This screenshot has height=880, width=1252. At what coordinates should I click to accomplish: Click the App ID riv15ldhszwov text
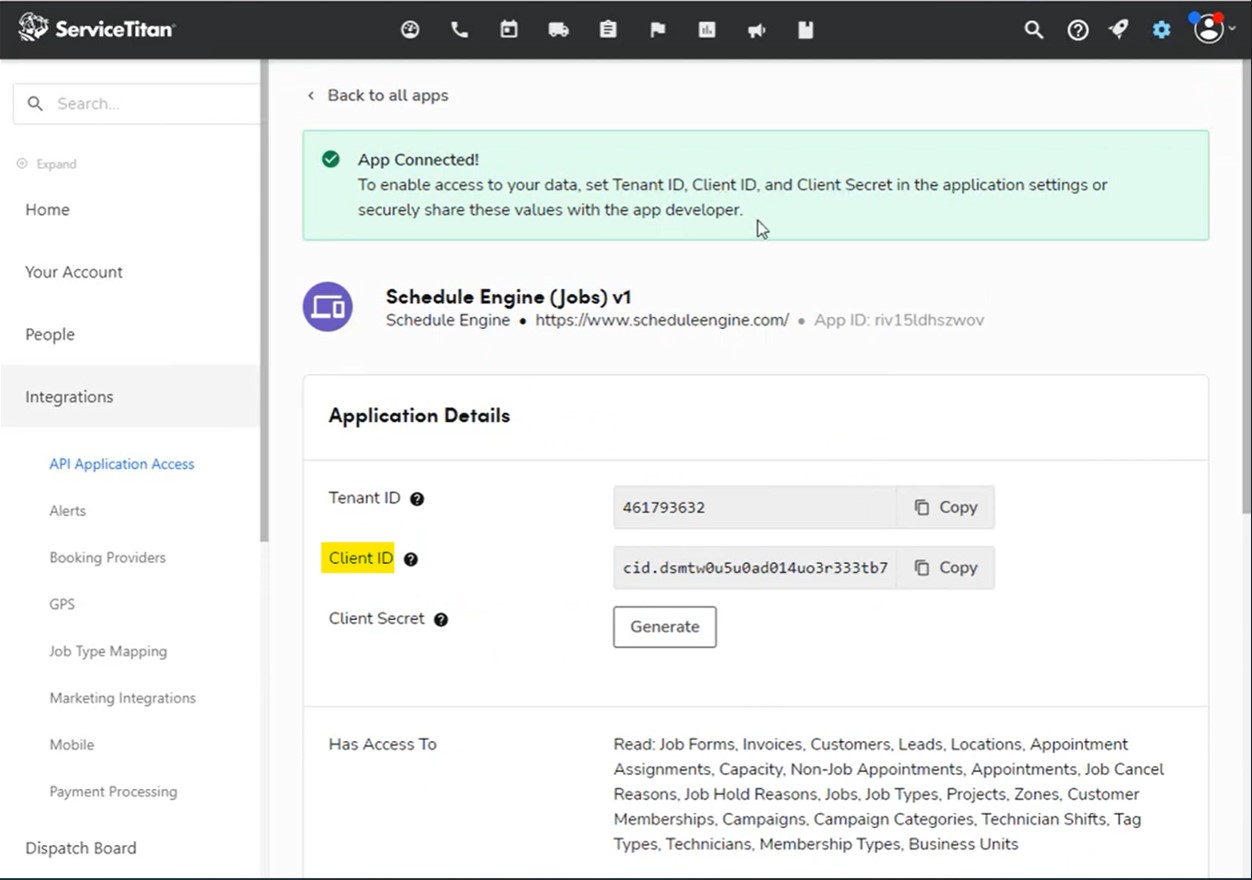click(x=899, y=320)
